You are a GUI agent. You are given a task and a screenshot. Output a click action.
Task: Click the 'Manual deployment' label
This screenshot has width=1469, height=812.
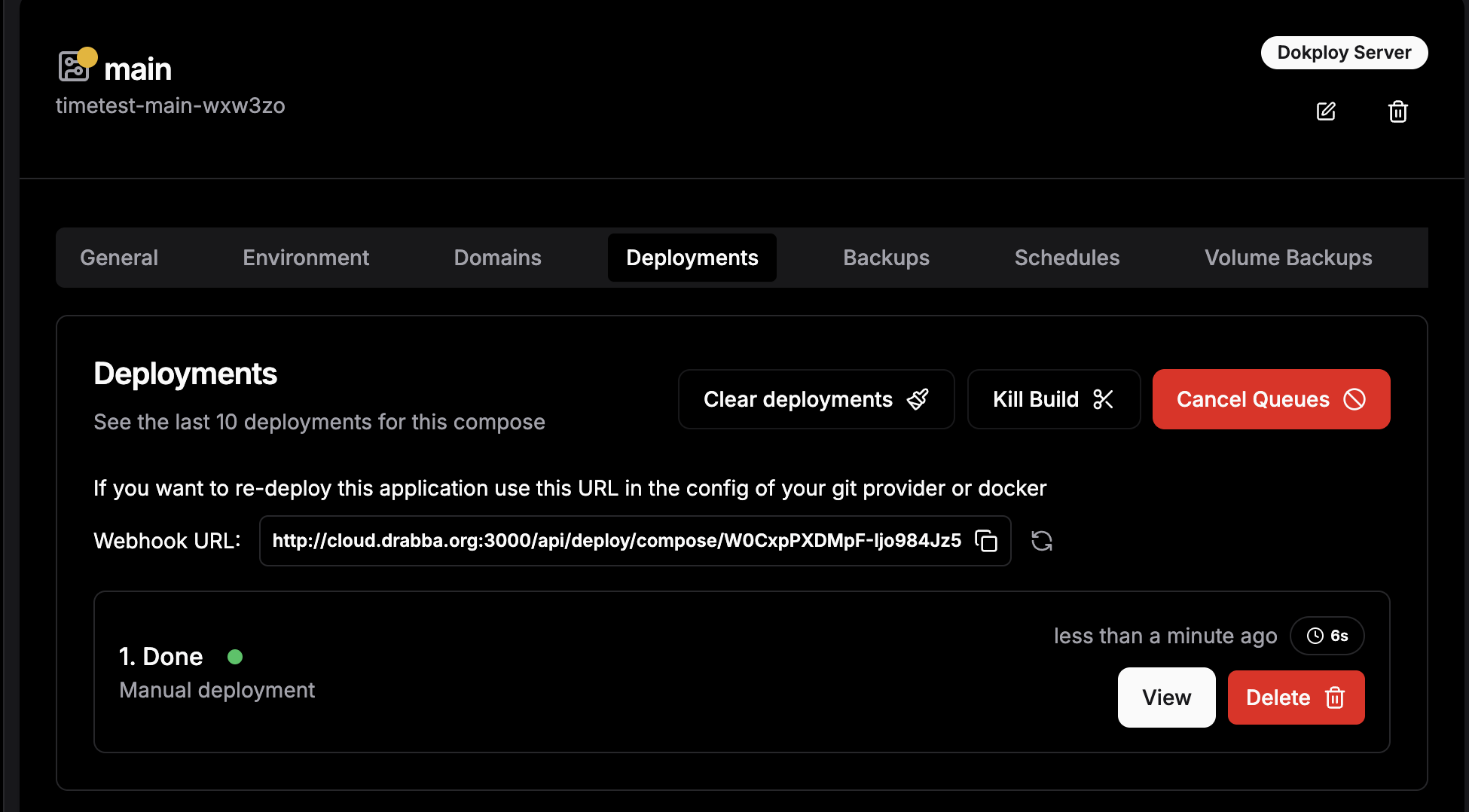coord(217,690)
